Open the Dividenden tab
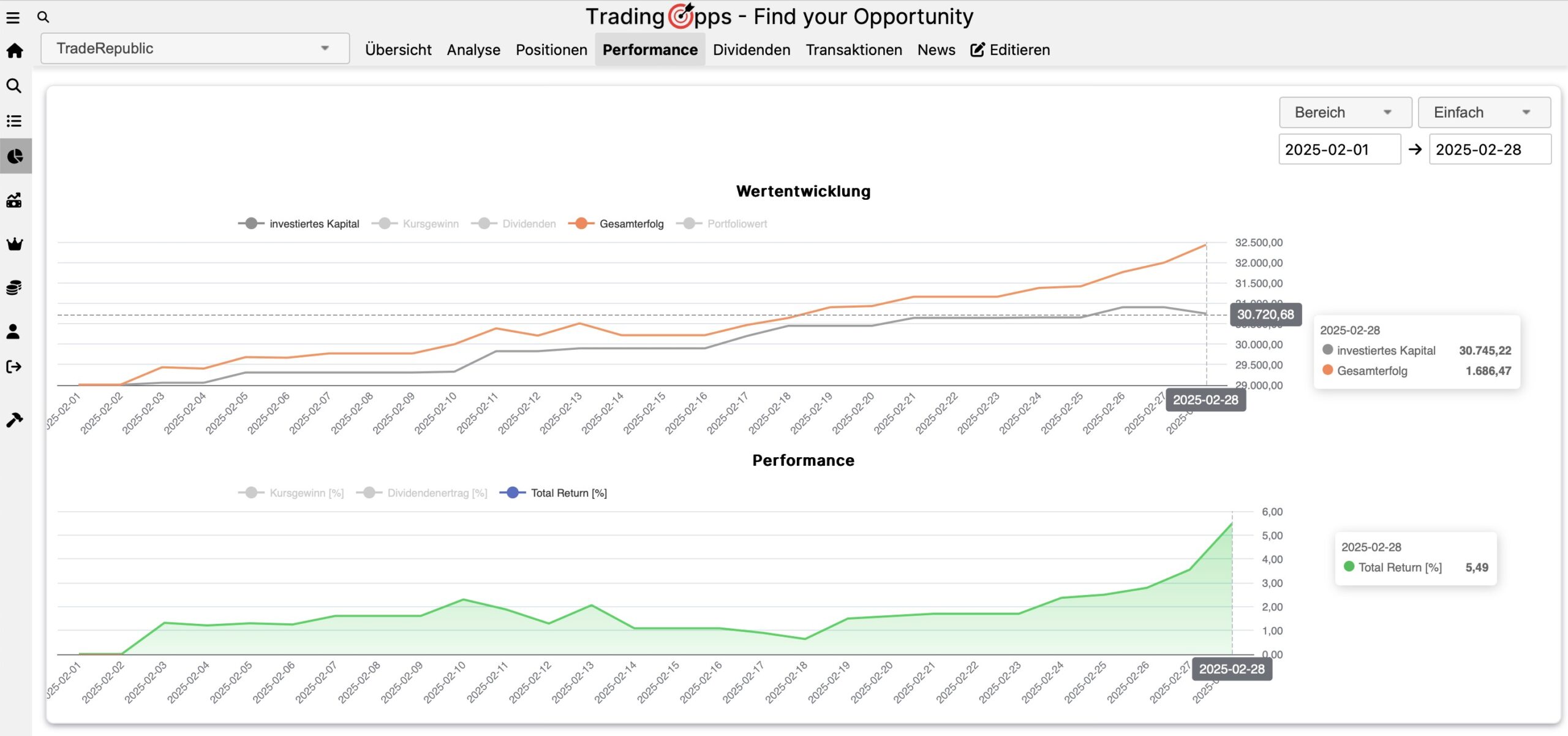The width and height of the screenshot is (1568, 736). point(752,50)
